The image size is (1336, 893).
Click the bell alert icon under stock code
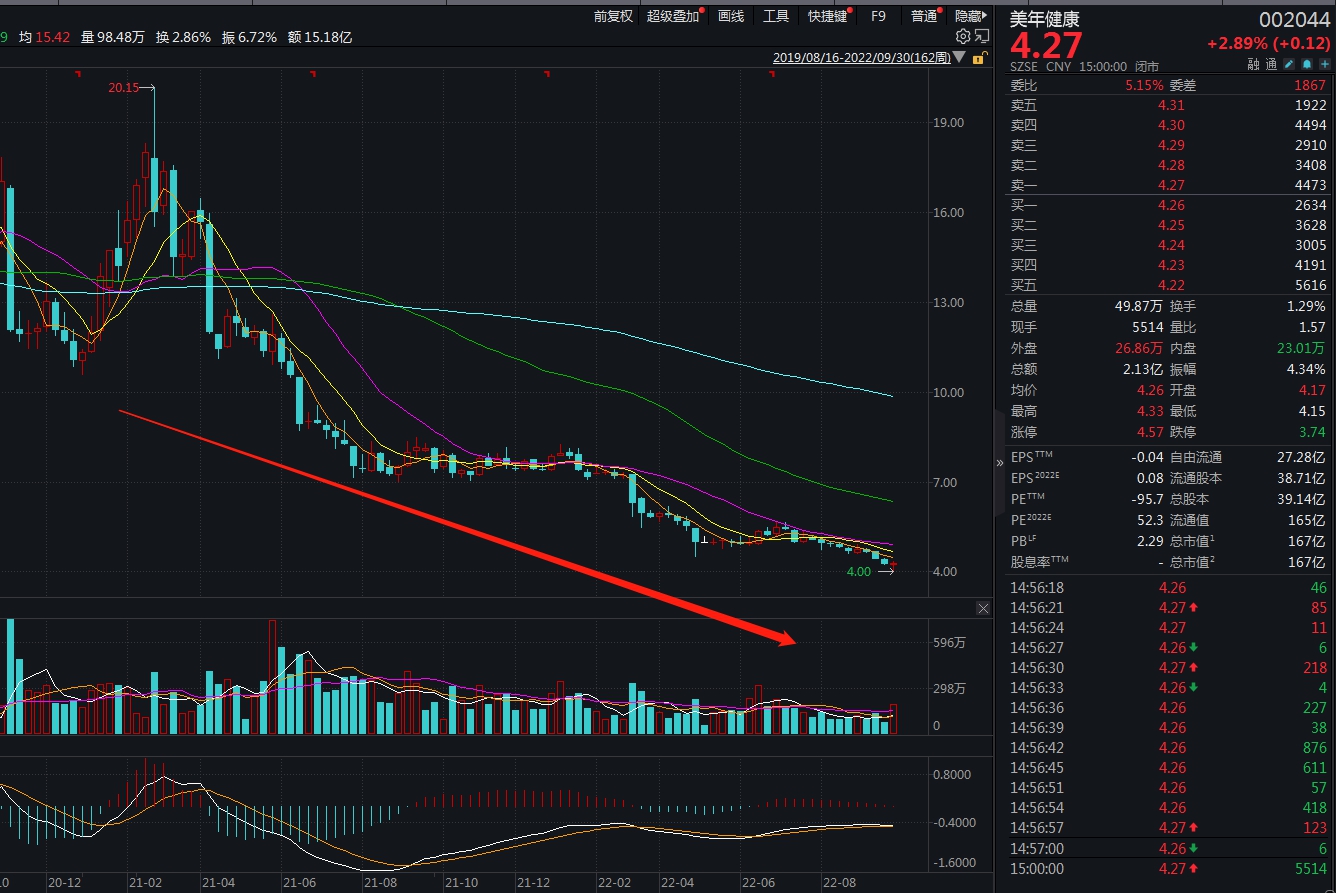(1308, 64)
